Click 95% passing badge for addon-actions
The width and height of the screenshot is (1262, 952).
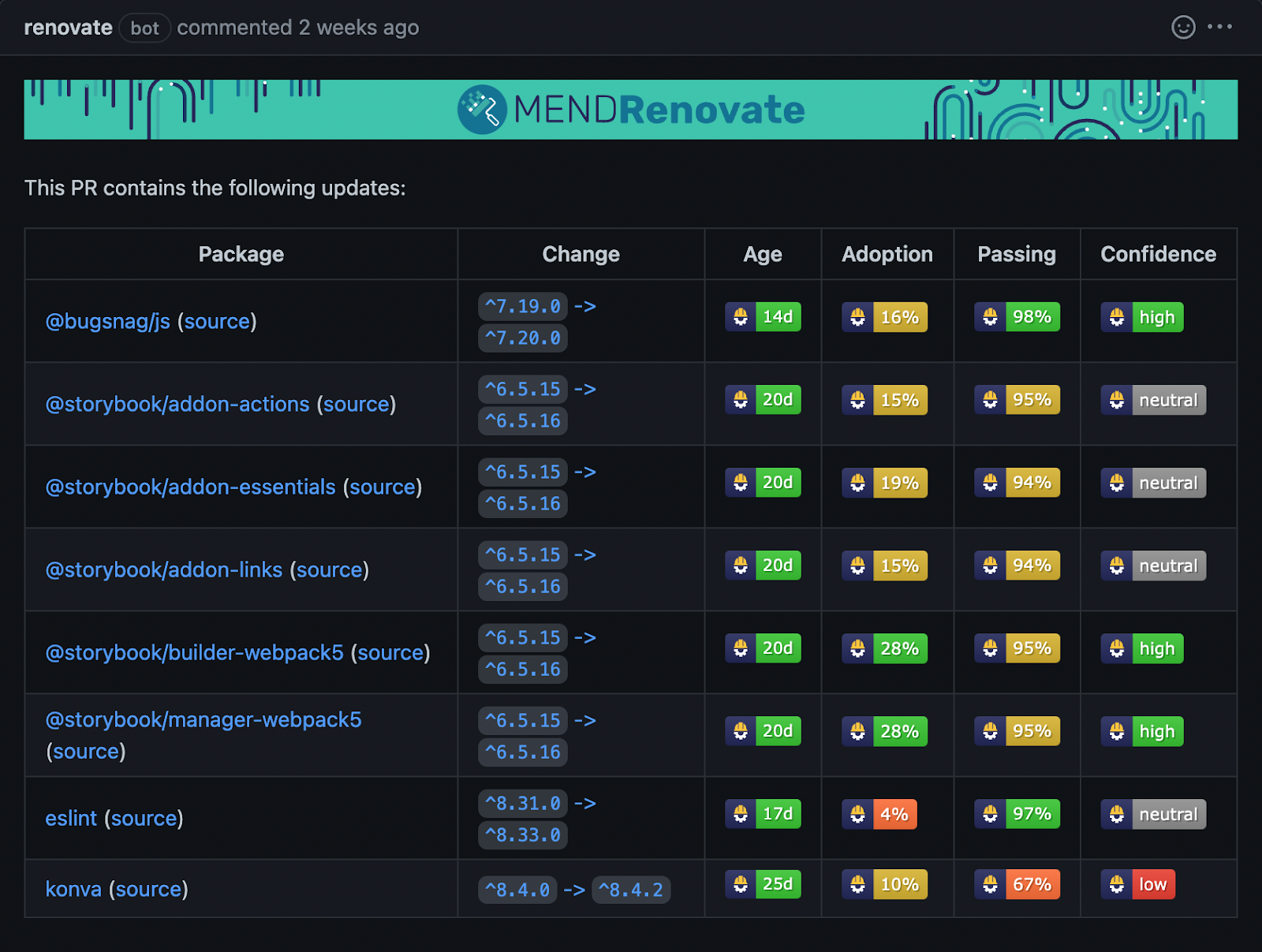(x=1017, y=400)
